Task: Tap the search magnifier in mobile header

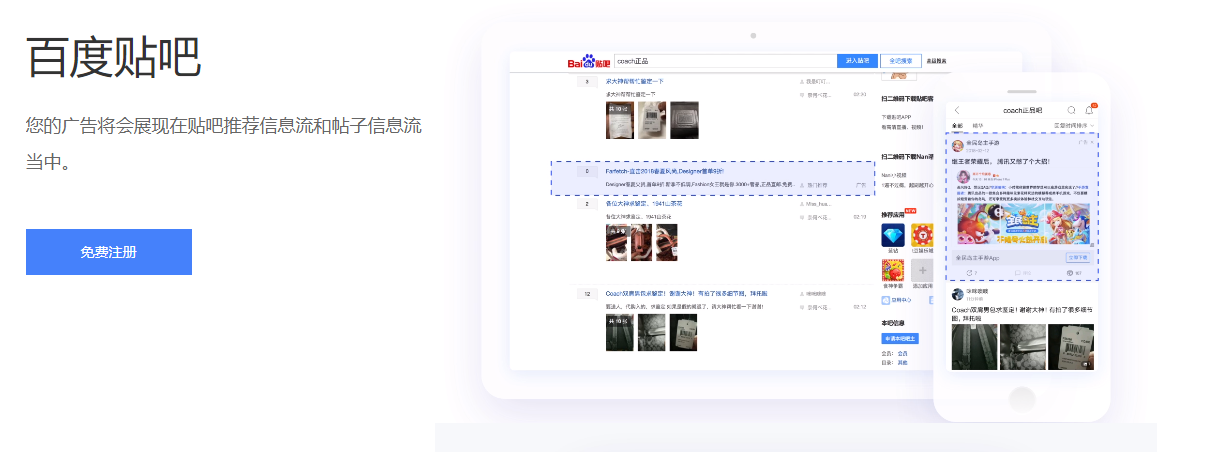Action: coord(1071,110)
